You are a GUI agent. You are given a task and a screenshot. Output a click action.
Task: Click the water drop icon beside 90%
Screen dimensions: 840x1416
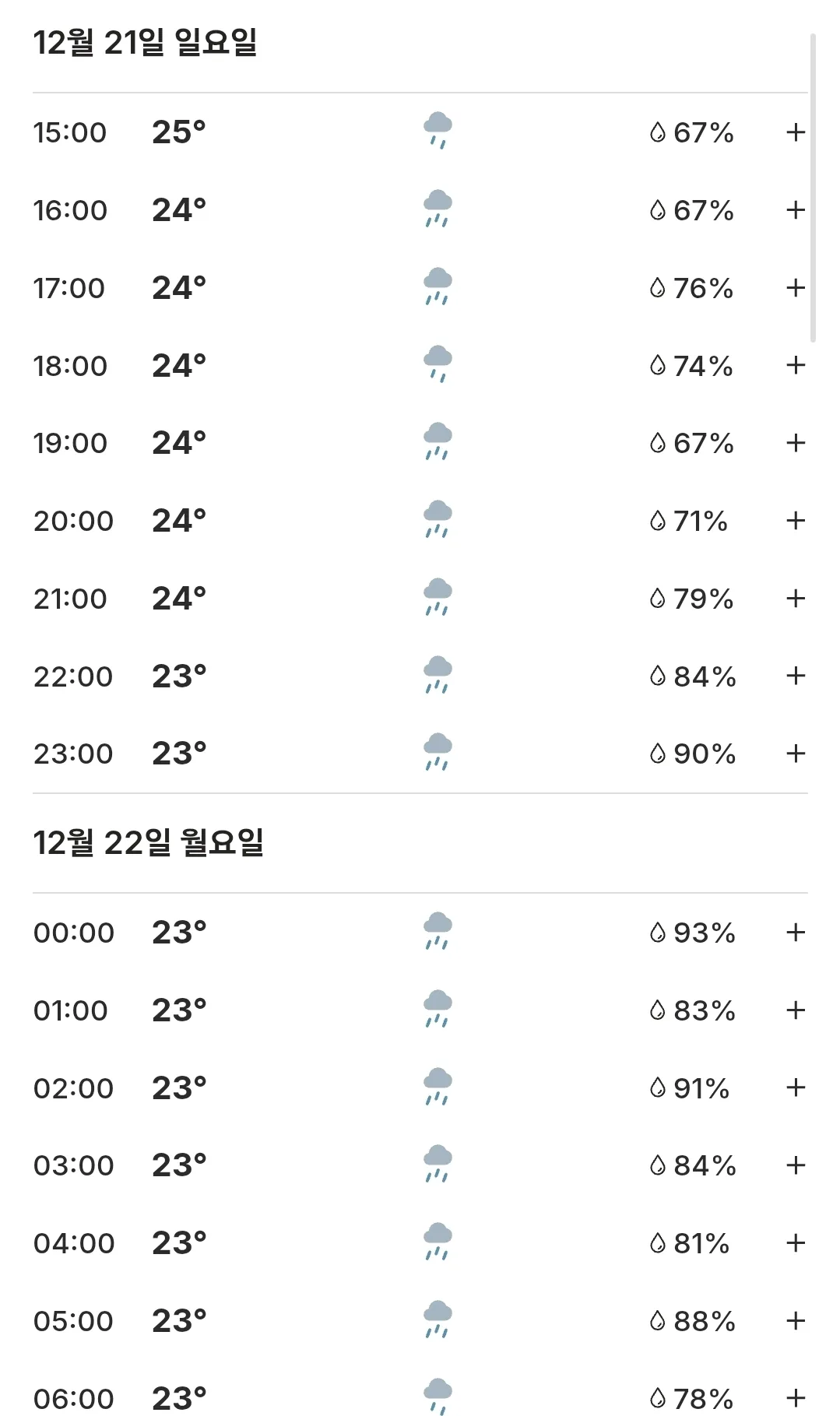[658, 754]
